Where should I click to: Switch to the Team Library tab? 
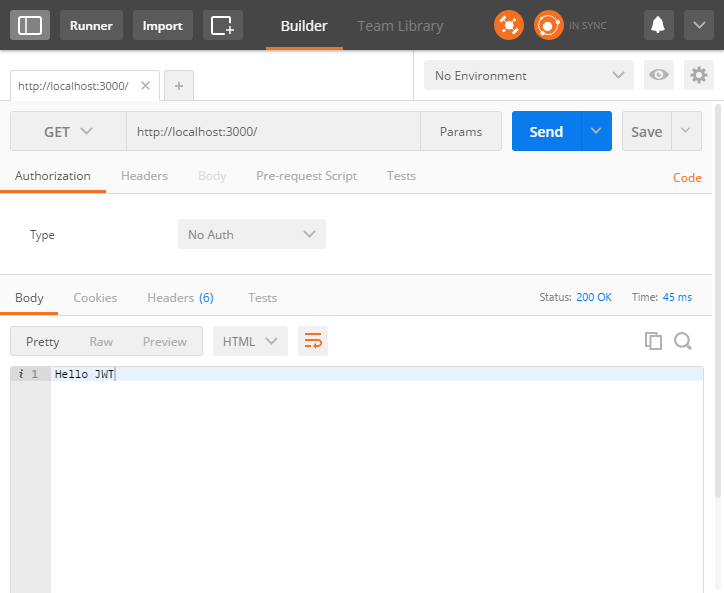(x=400, y=26)
